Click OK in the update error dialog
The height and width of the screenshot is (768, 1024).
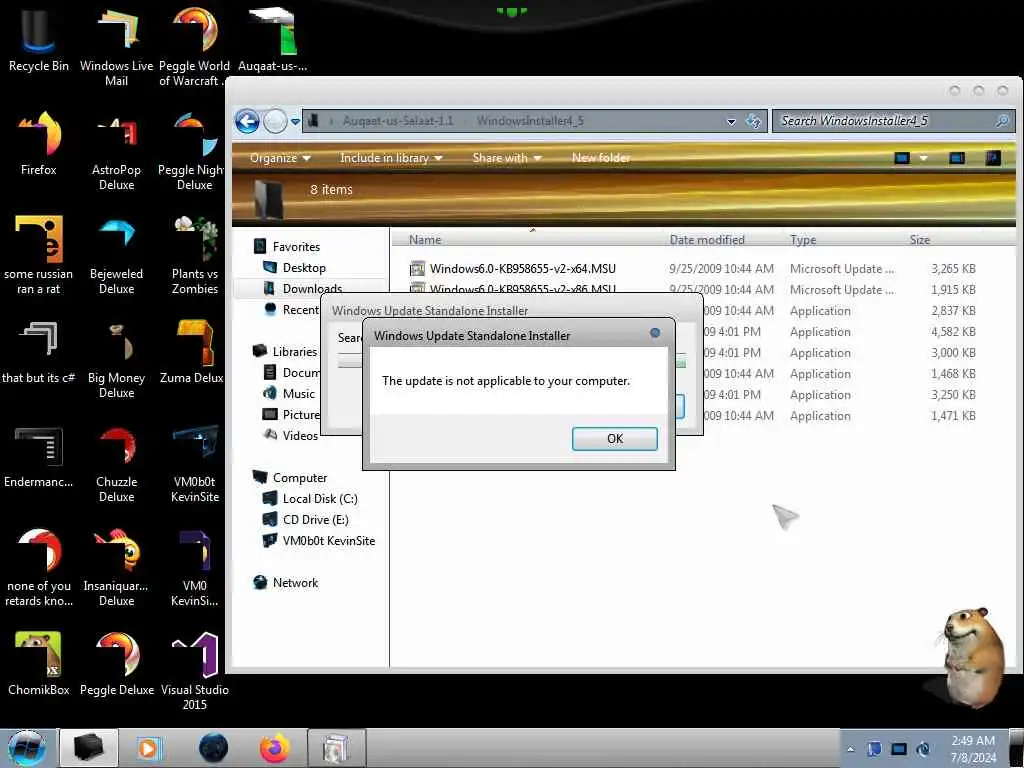coord(615,438)
